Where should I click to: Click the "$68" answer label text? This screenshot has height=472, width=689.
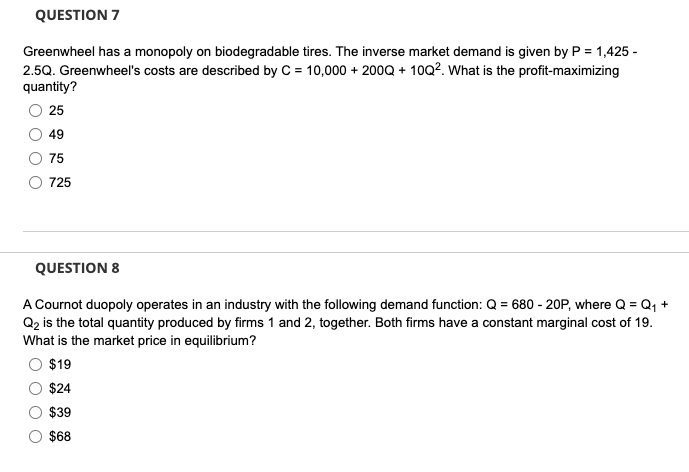click(x=60, y=436)
